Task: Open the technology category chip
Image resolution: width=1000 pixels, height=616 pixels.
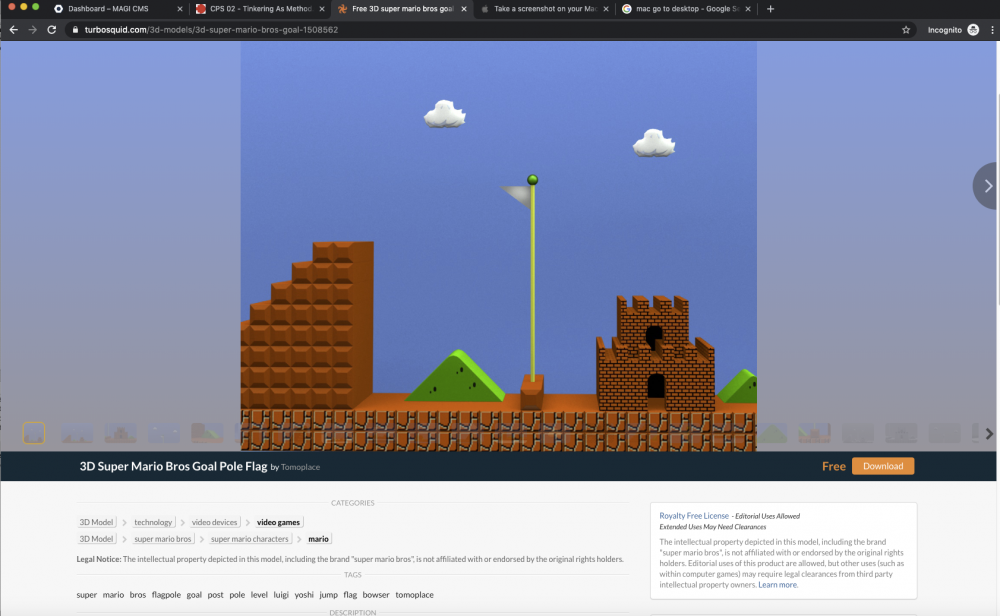Action: [x=153, y=522]
